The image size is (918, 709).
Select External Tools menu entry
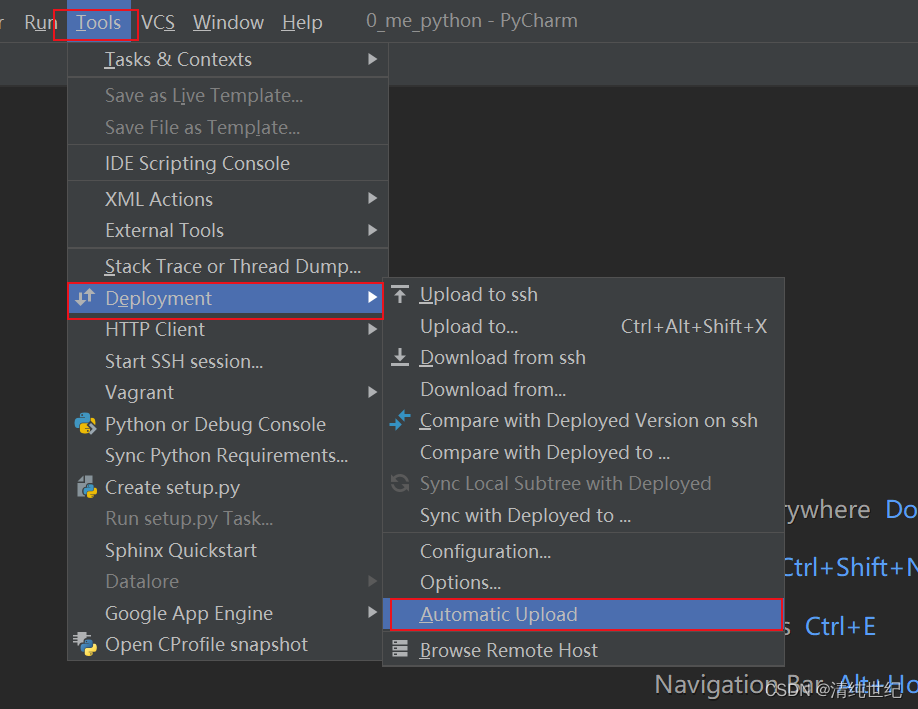pyautogui.click(x=228, y=230)
